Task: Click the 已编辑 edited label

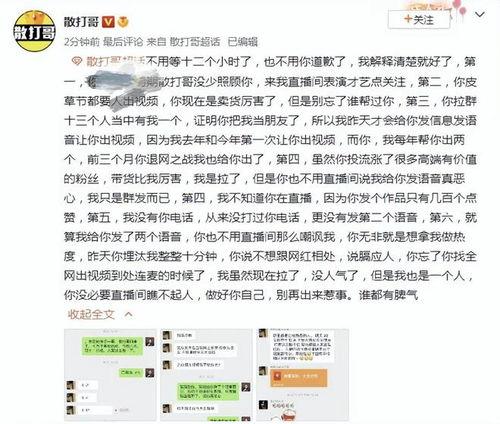Action: (x=243, y=42)
